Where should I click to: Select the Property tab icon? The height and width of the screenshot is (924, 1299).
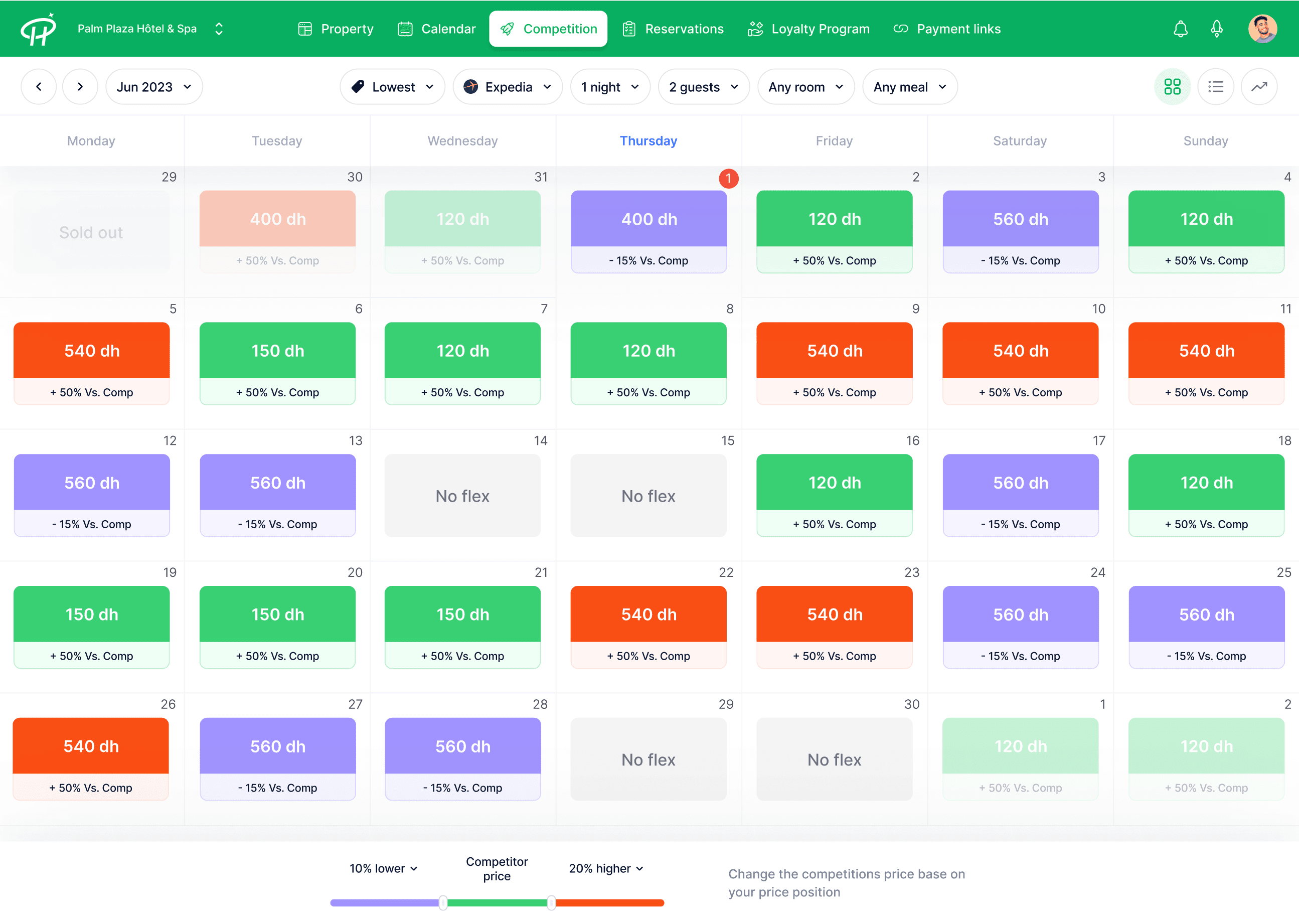[305, 29]
